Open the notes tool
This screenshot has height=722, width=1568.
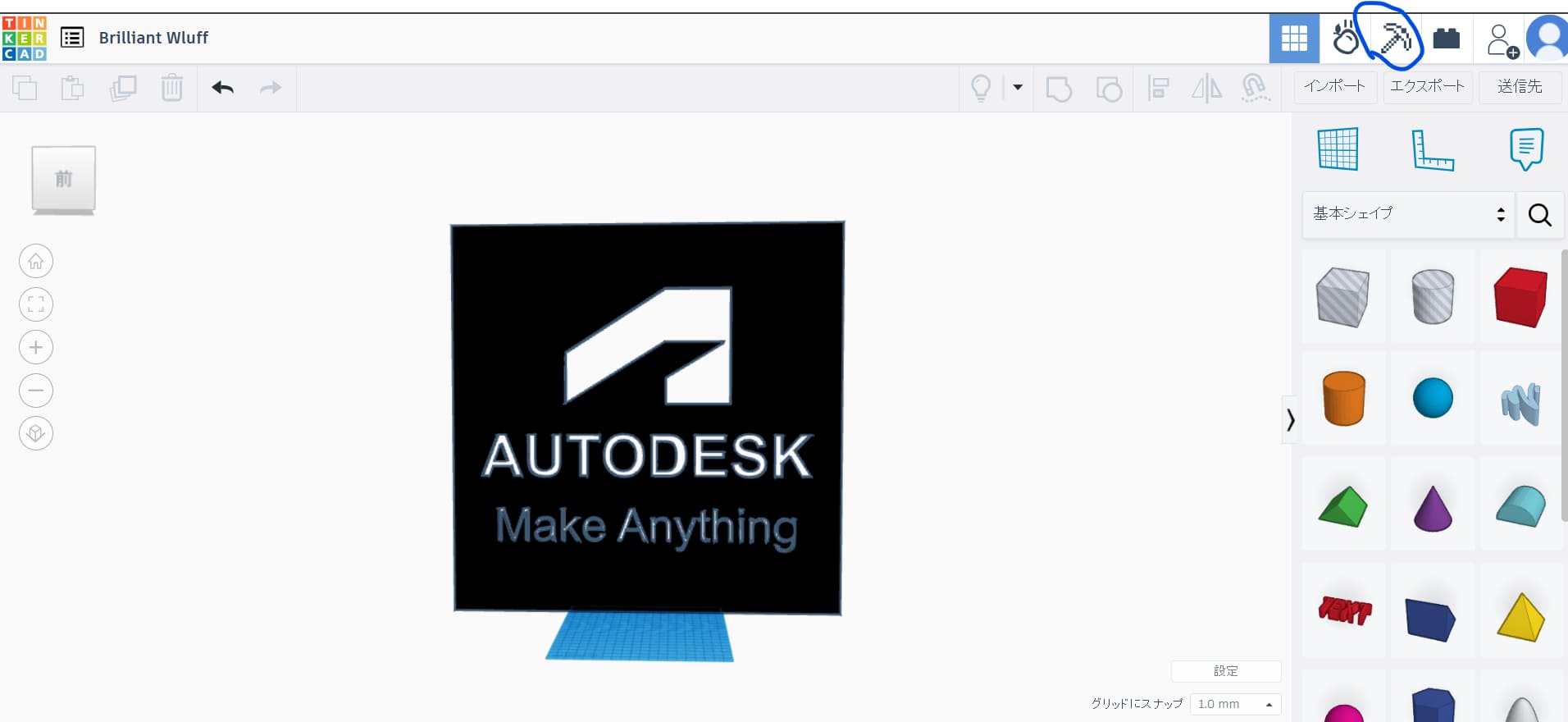click(x=1525, y=149)
